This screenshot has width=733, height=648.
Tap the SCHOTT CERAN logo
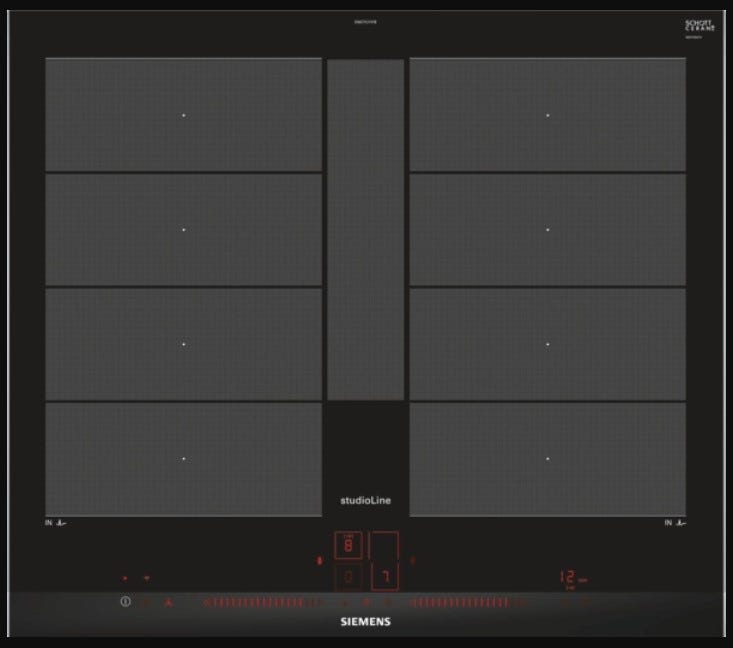(700, 26)
